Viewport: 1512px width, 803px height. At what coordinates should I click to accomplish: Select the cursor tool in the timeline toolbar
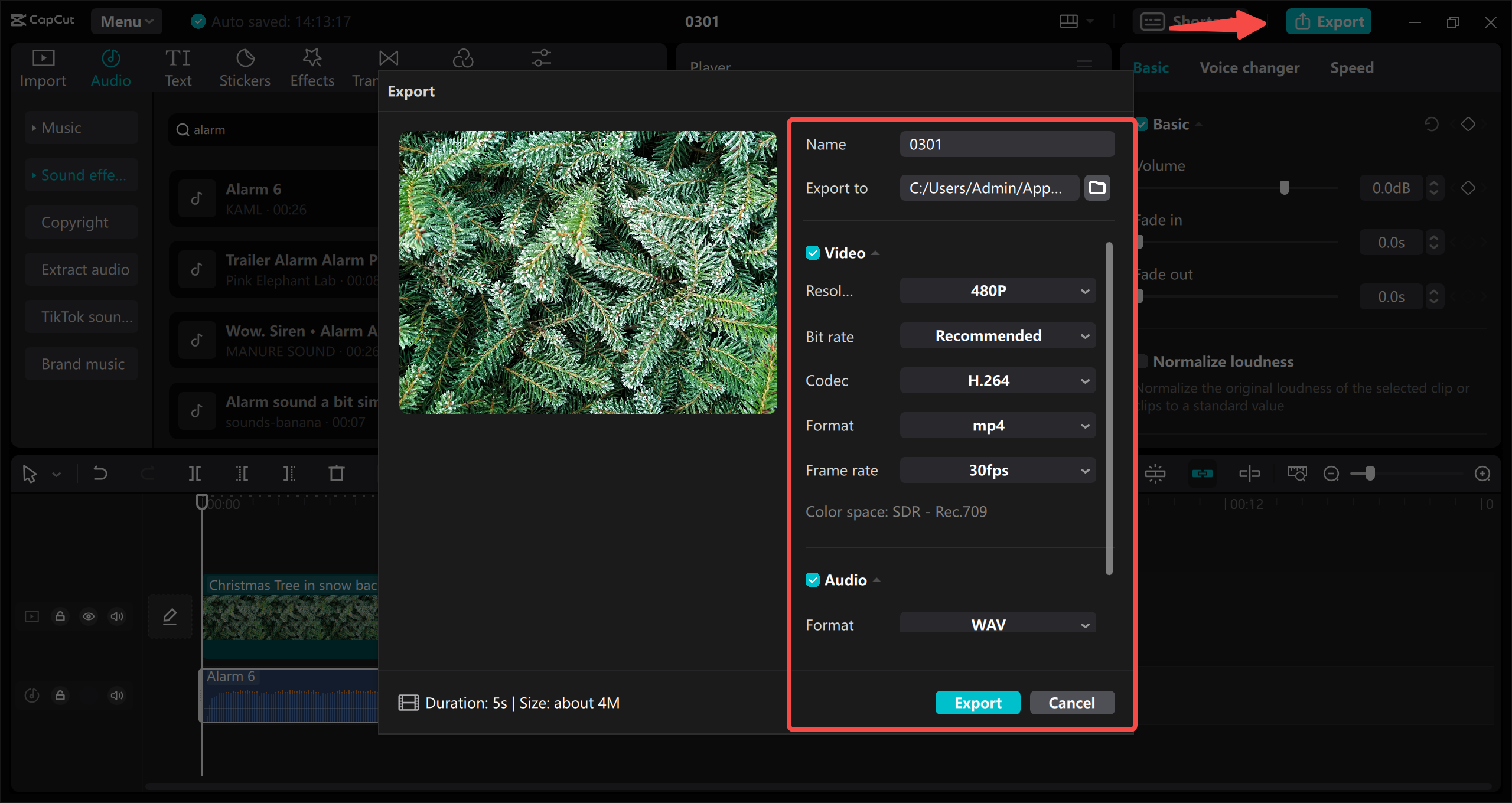30,473
